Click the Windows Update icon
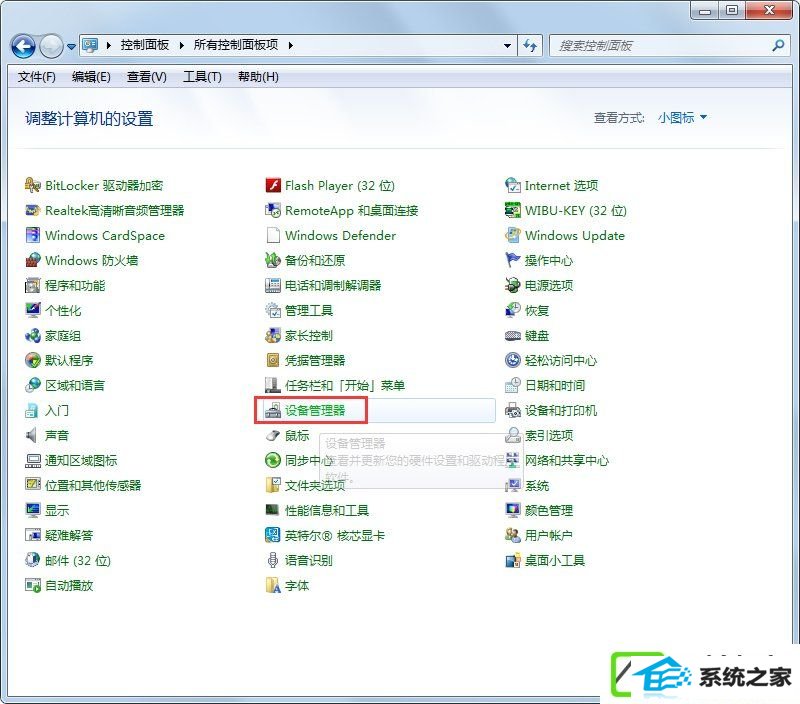 pos(513,235)
